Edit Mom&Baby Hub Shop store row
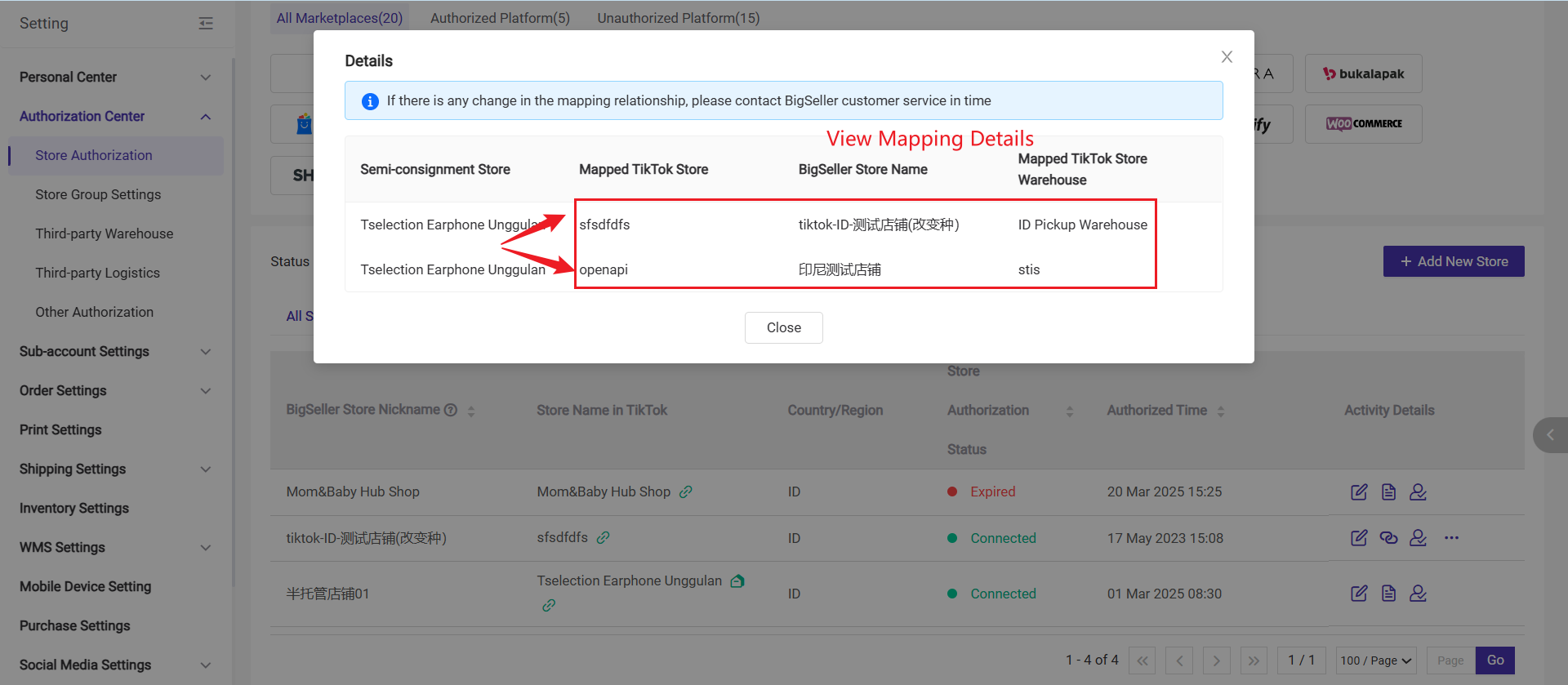 (x=1359, y=492)
